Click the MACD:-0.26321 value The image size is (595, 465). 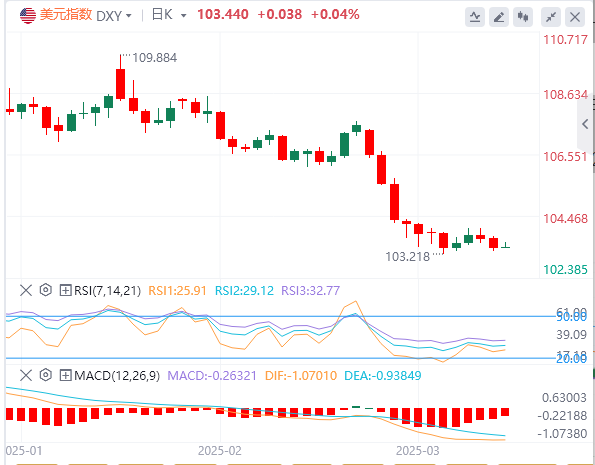pos(212,376)
